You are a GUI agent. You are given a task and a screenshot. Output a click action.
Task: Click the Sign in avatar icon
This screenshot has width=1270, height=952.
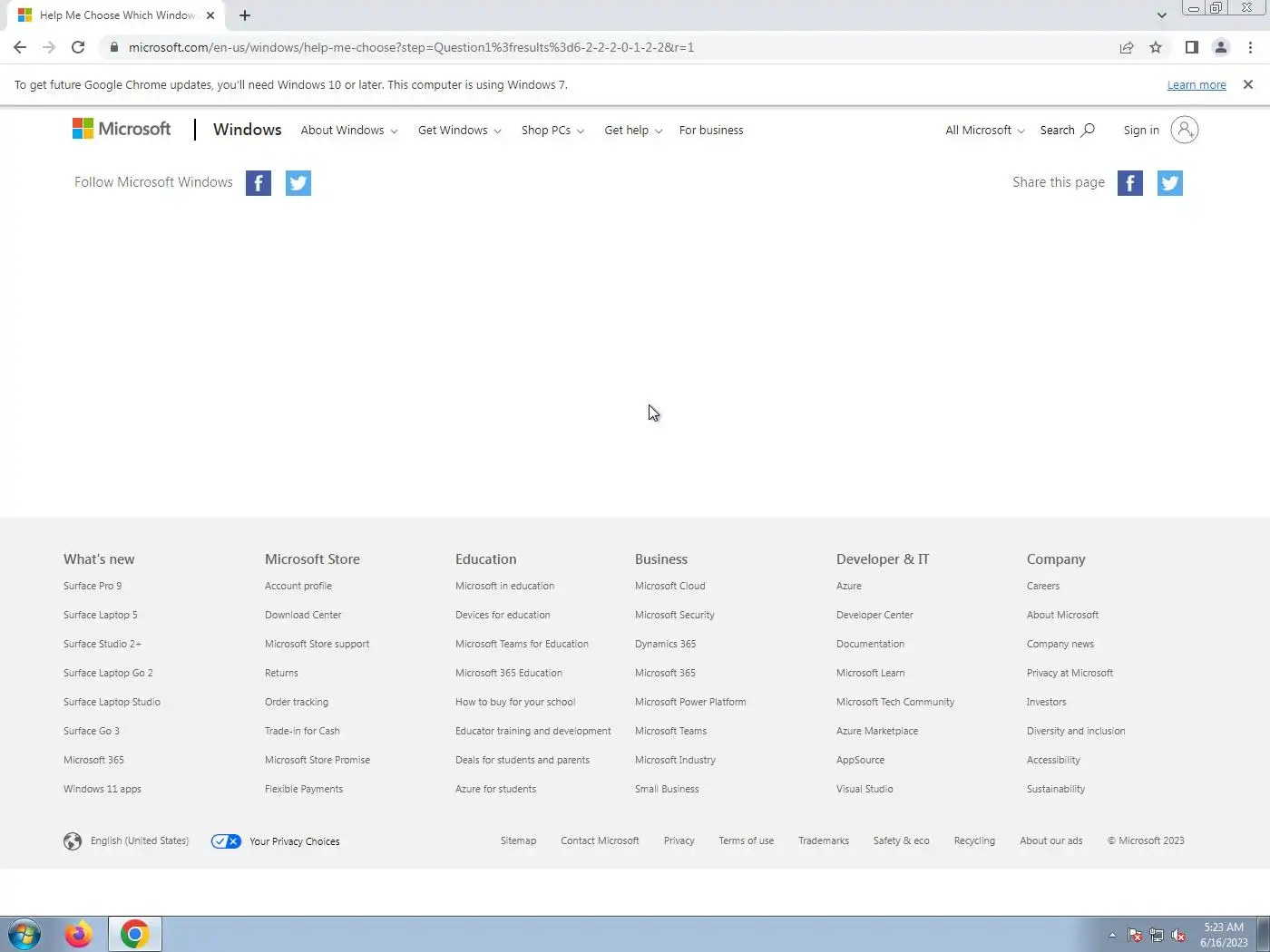[1185, 130]
